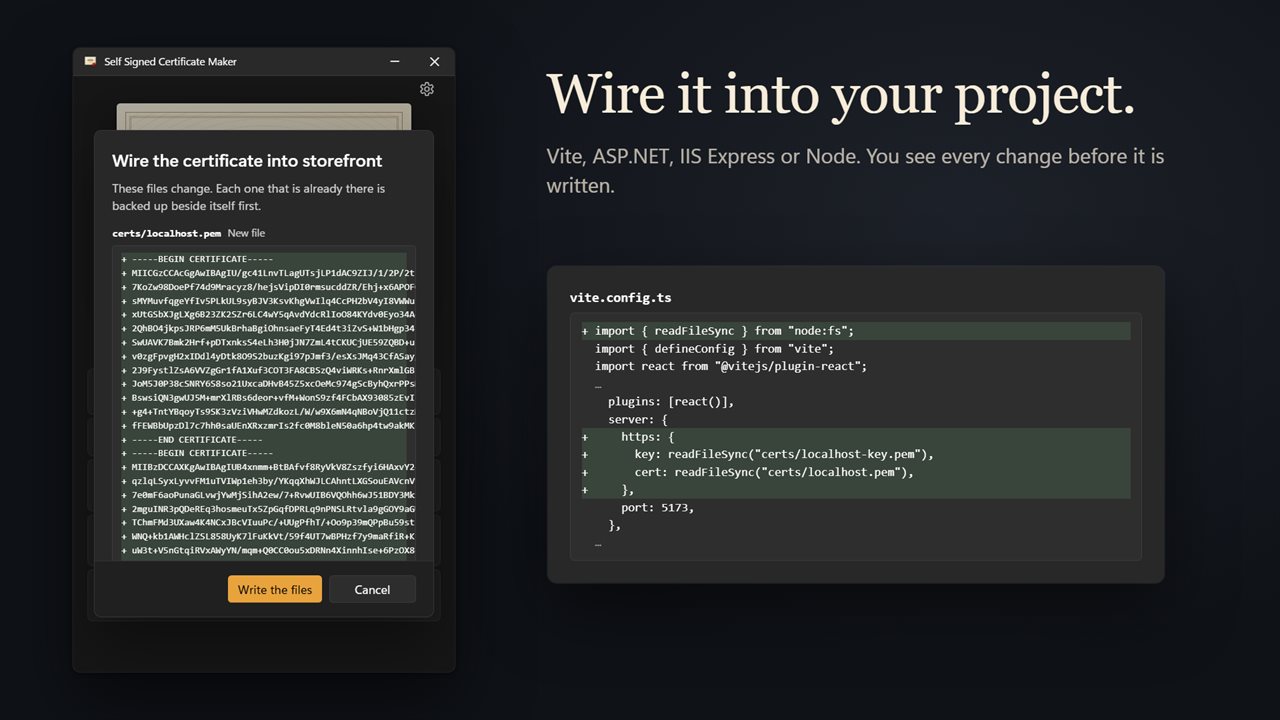Image resolution: width=1280 pixels, height=720 pixels.
Task: Click the subtitle mentioning Vite, ASP.NET, IIS Express
Action: click(855, 171)
